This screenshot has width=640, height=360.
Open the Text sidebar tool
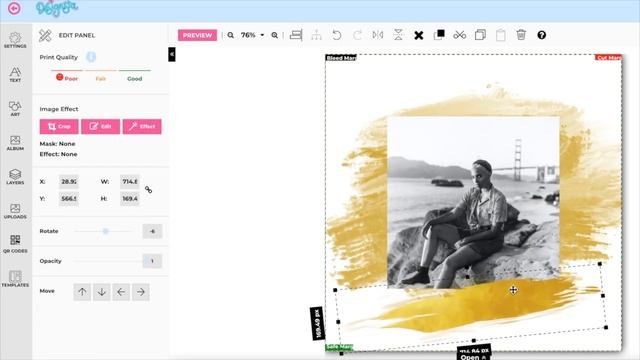pyautogui.click(x=15, y=74)
